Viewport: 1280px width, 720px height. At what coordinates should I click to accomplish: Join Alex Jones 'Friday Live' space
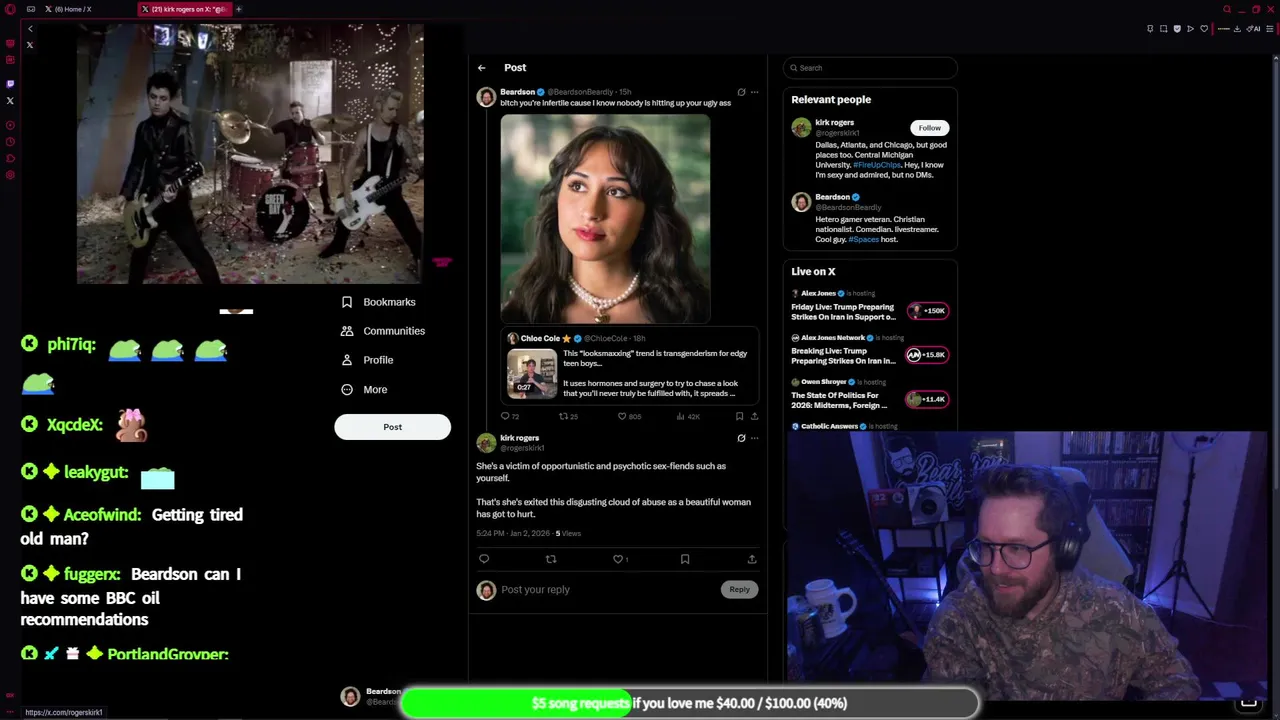pyautogui.click(x=843, y=312)
